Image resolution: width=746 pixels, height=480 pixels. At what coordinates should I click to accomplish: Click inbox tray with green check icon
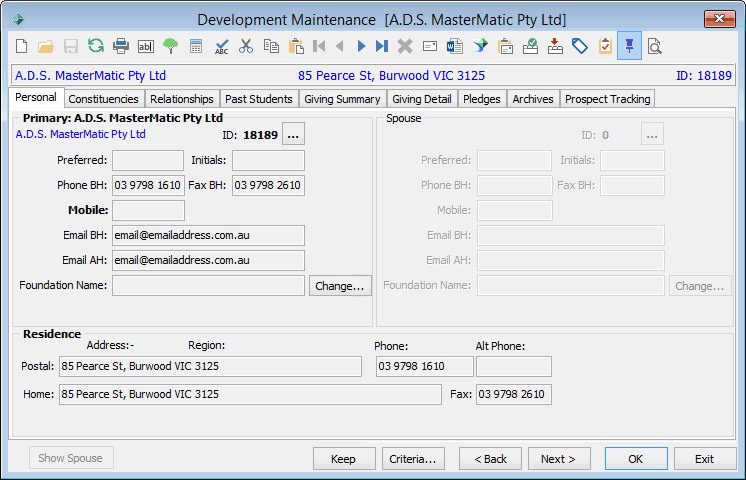(x=530, y=46)
